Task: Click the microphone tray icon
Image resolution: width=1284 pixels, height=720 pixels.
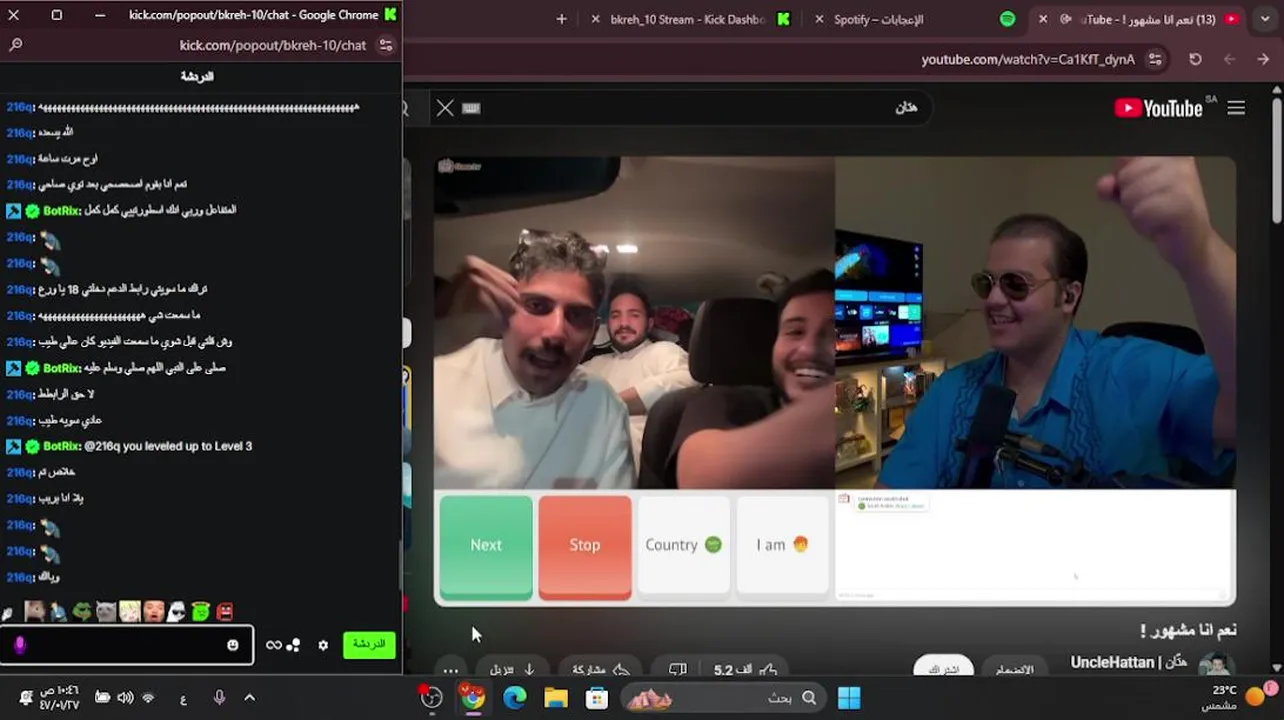Action: click(219, 698)
